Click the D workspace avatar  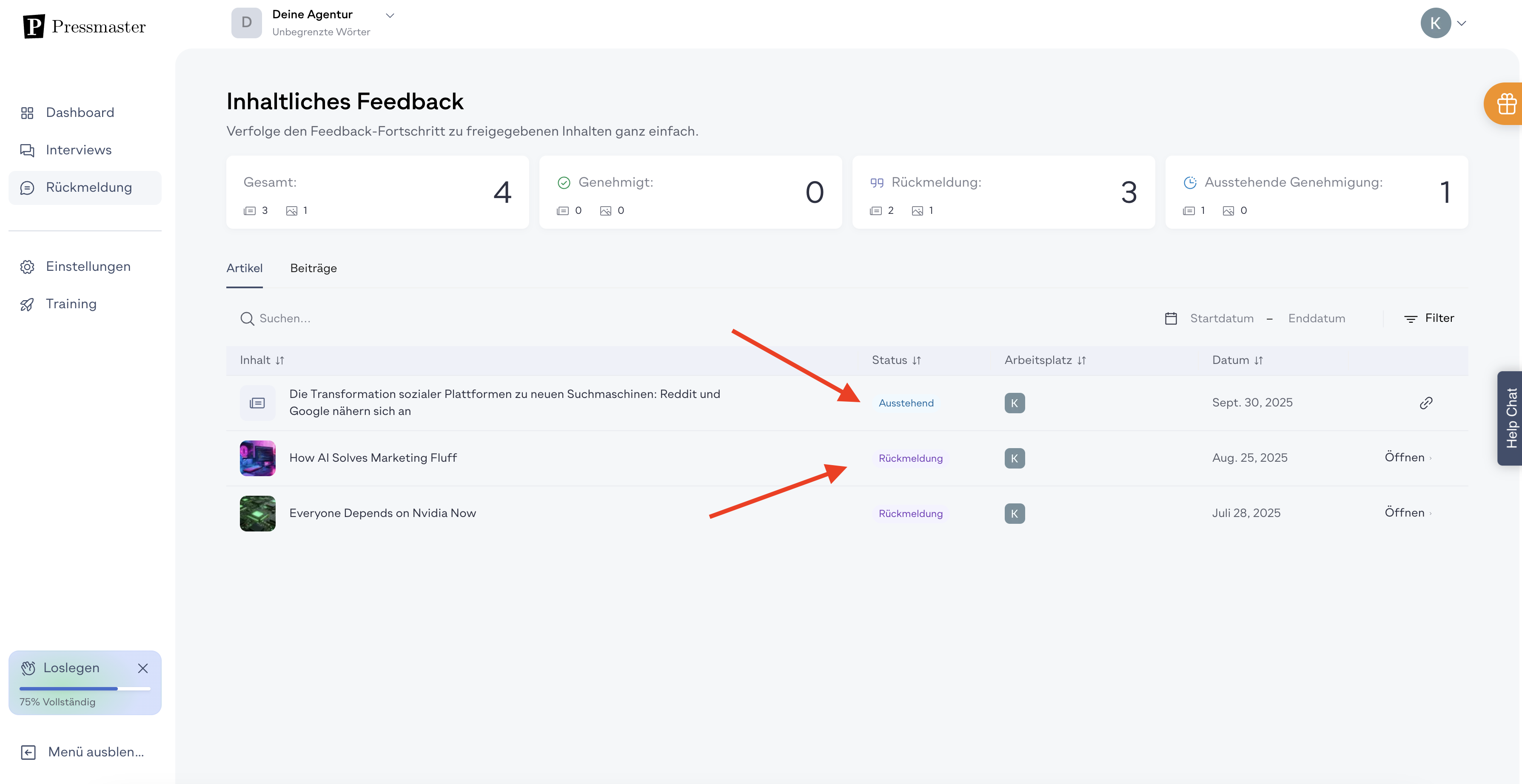coord(246,23)
